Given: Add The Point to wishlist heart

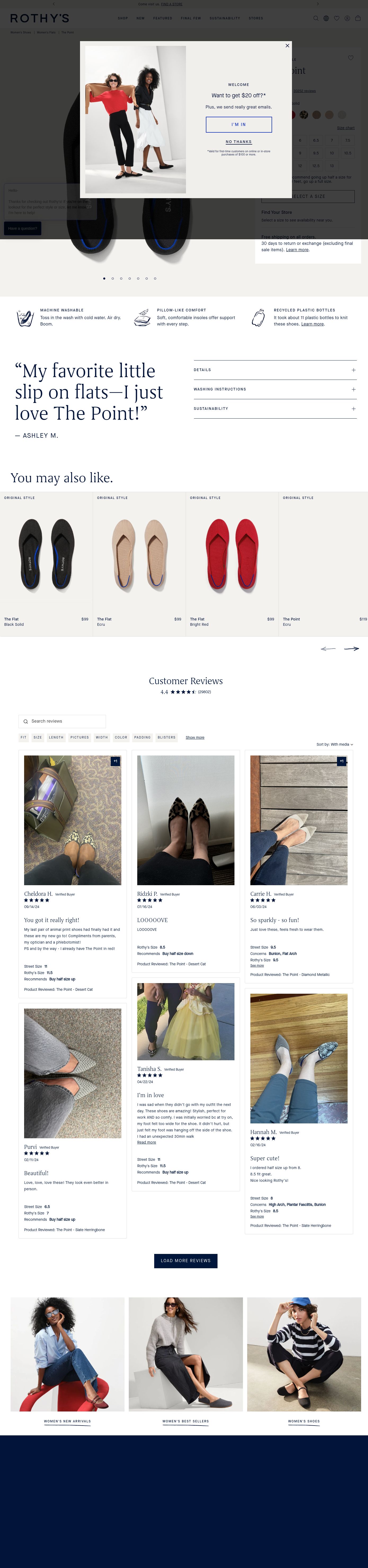Looking at the screenshot, I should [x=350, y=58].
